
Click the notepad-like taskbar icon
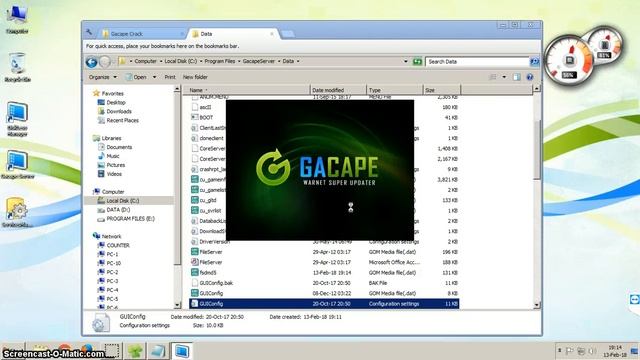click(158, 351)
